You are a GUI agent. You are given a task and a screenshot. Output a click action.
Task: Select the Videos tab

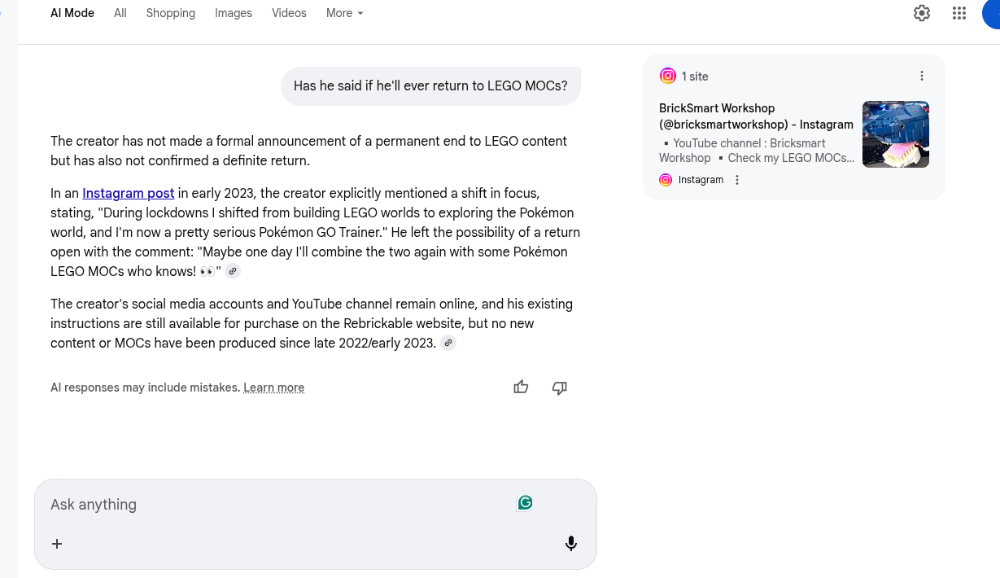pyautogui.click(x=289, y=13)
